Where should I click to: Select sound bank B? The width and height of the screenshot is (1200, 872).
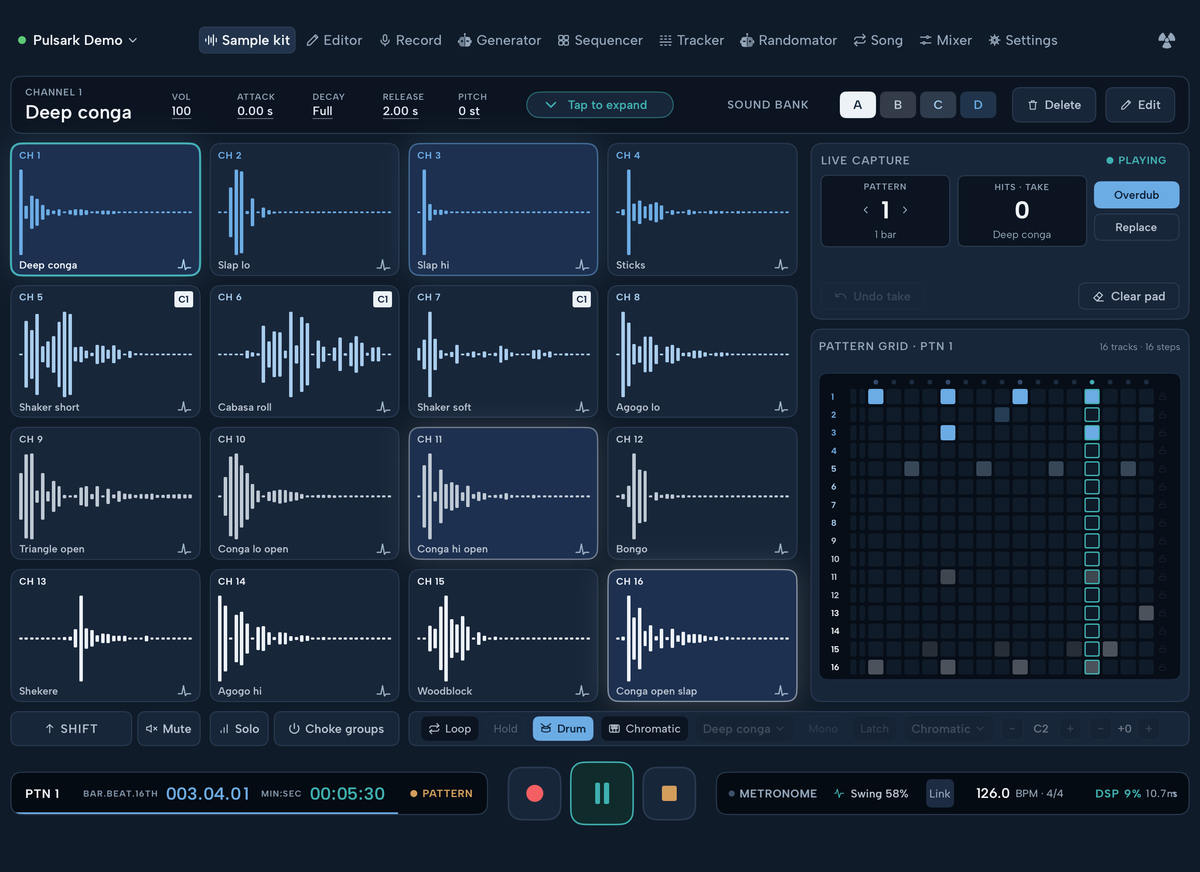[x=898, y=105]
